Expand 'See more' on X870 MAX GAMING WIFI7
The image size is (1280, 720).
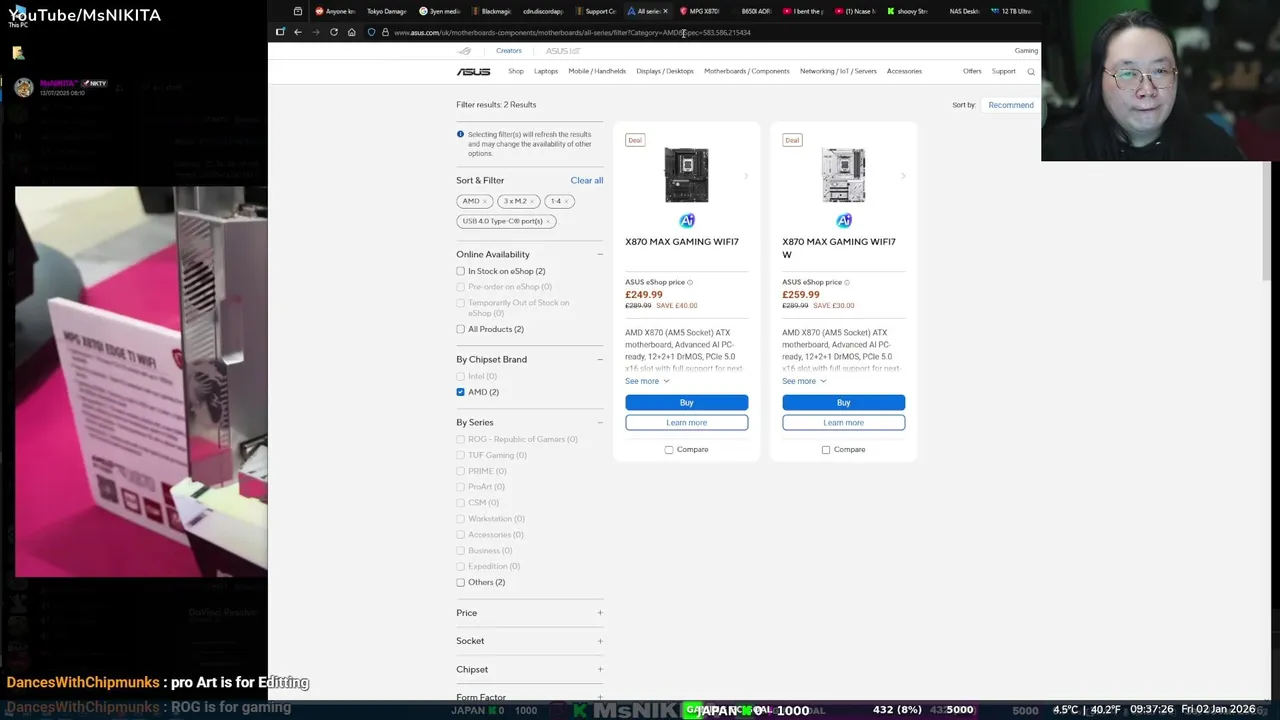point(647,381)
